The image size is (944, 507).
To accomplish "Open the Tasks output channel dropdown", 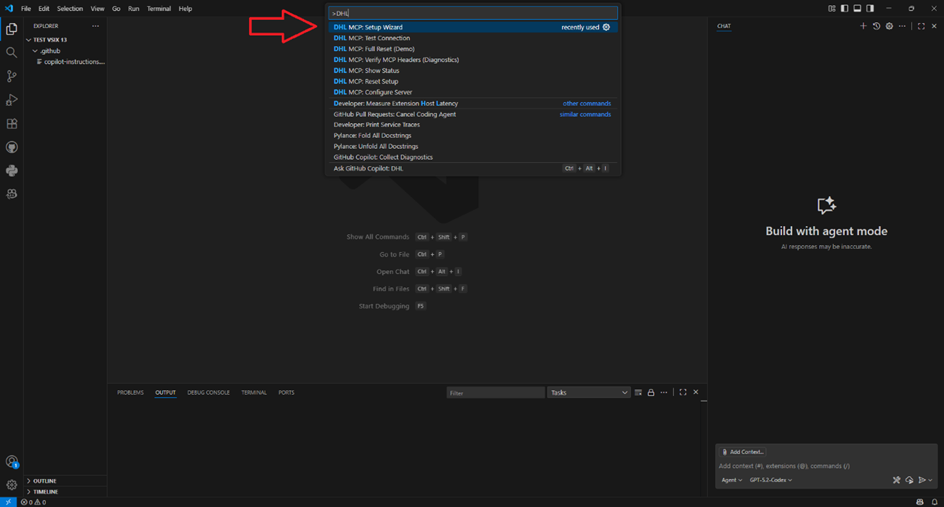I will click(588, 393).
